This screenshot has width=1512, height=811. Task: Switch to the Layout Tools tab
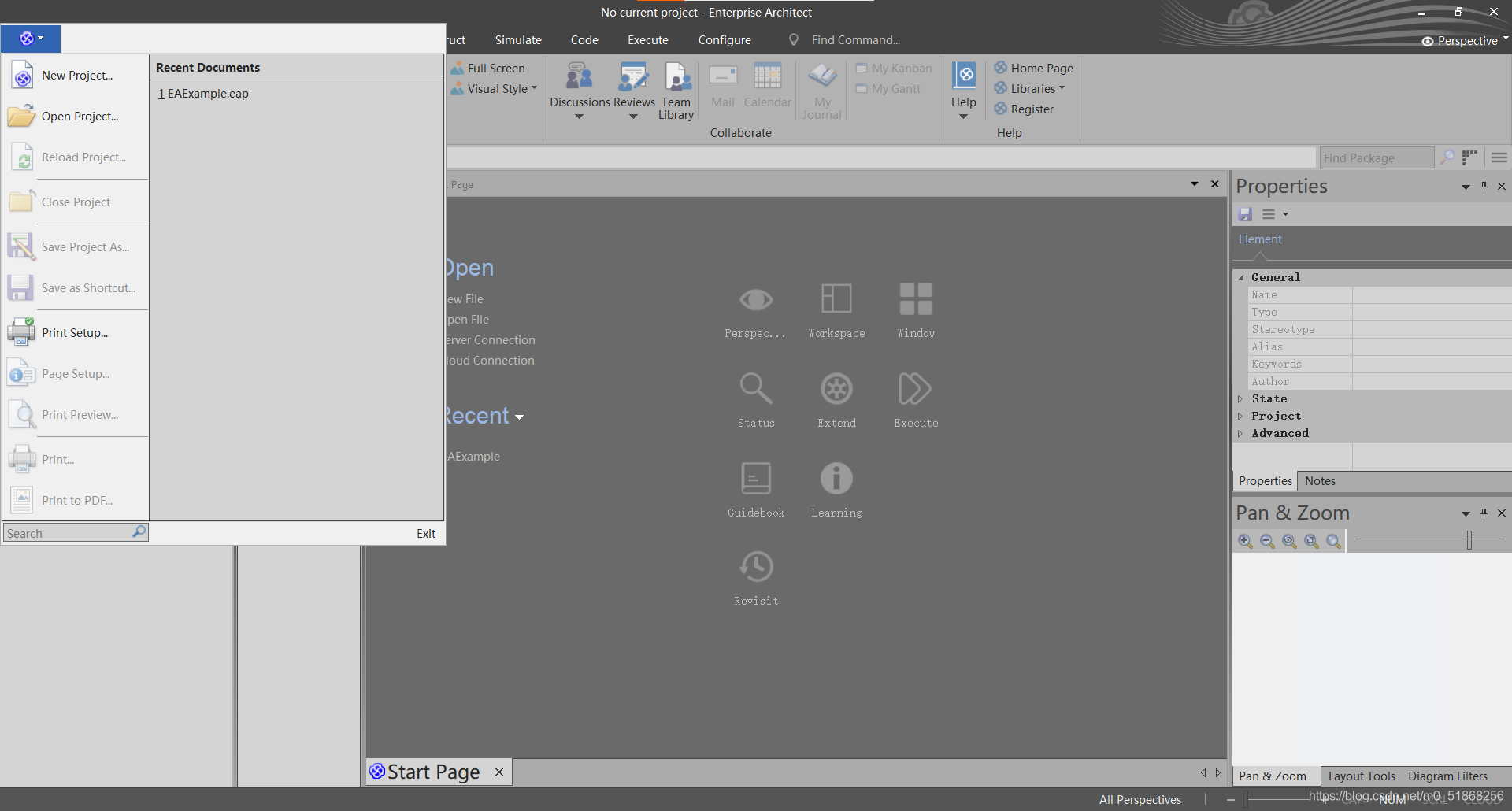click(1362, 776)
